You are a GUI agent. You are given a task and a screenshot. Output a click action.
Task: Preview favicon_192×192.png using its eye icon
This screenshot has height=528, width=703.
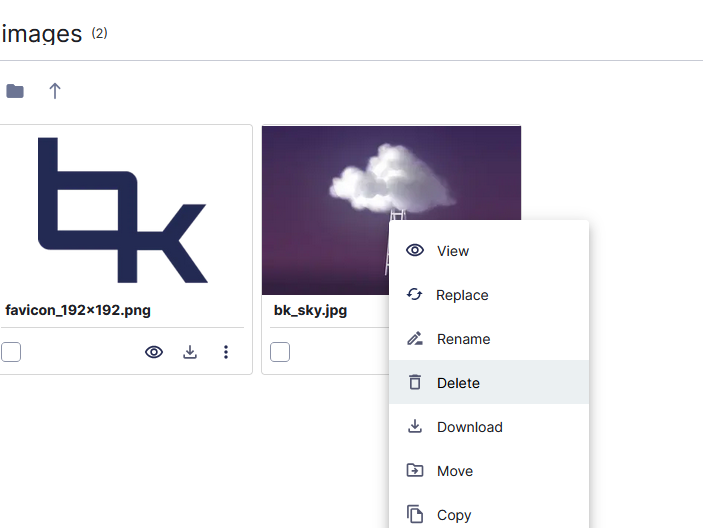click(x=154, y=352)
